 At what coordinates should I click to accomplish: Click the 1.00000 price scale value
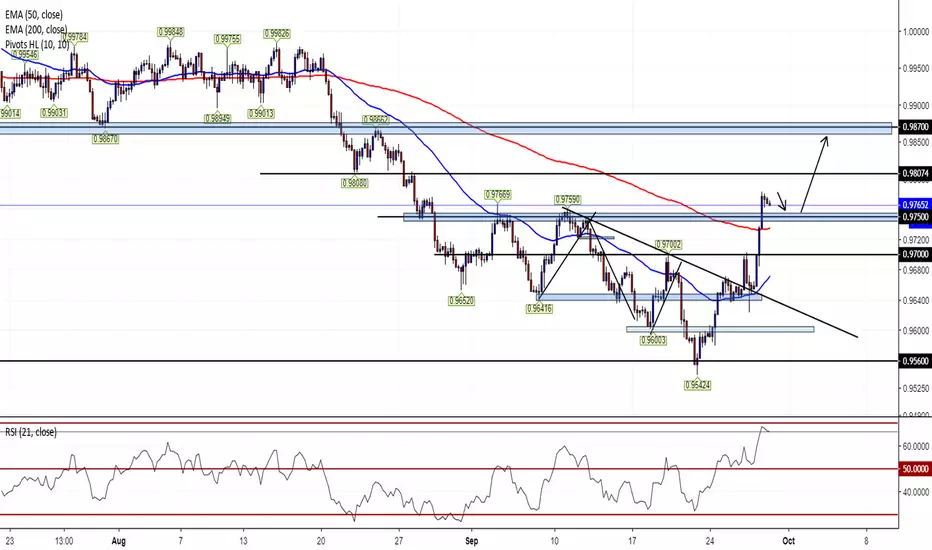916,32
